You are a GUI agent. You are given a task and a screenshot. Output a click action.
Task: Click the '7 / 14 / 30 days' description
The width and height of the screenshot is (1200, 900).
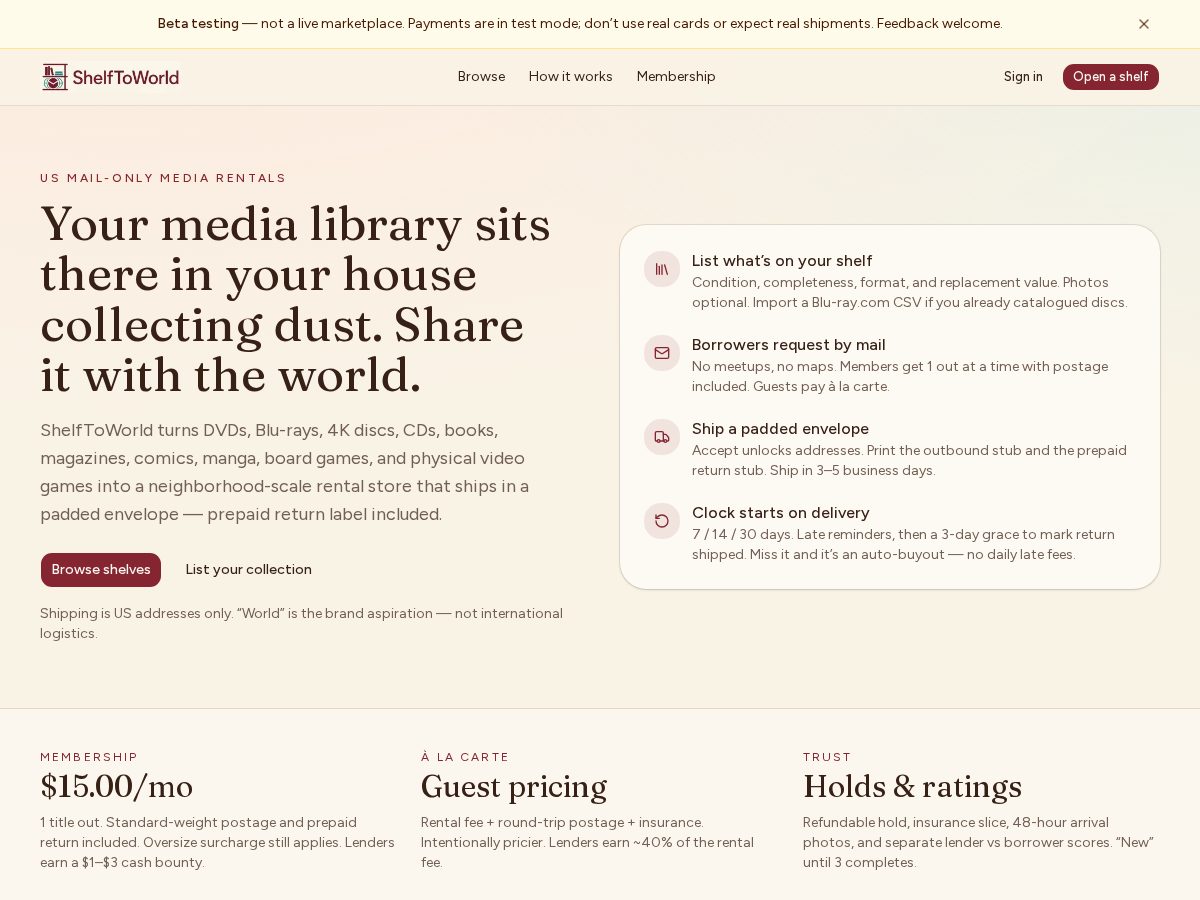click(x=903, y=544)
